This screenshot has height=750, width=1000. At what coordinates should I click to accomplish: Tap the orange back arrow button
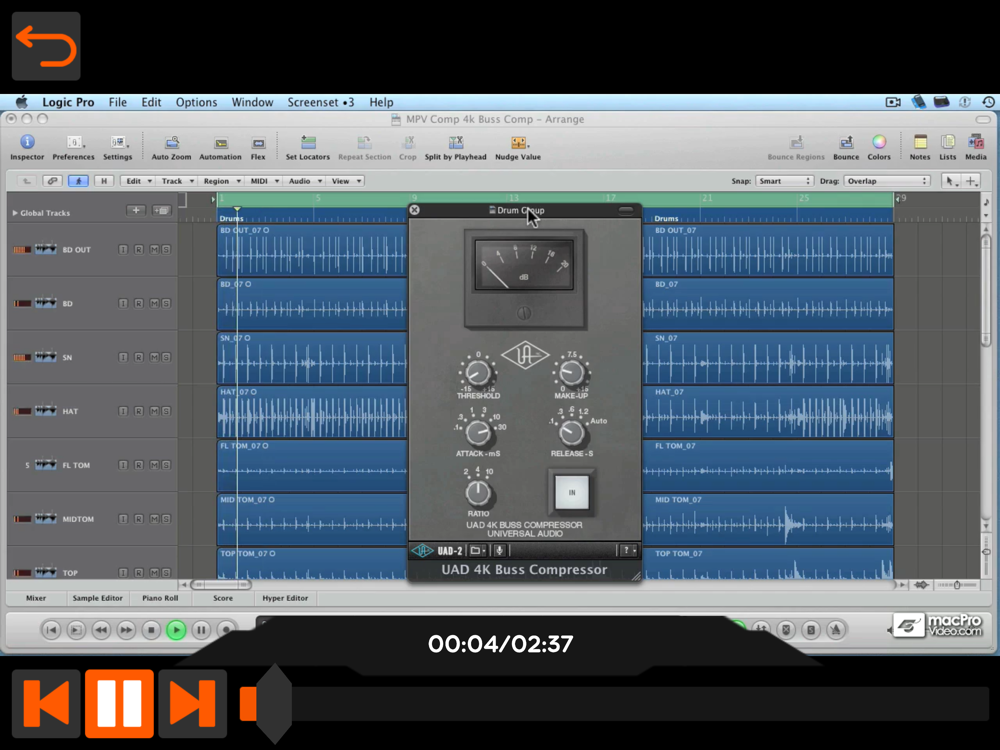pos(46,46)
